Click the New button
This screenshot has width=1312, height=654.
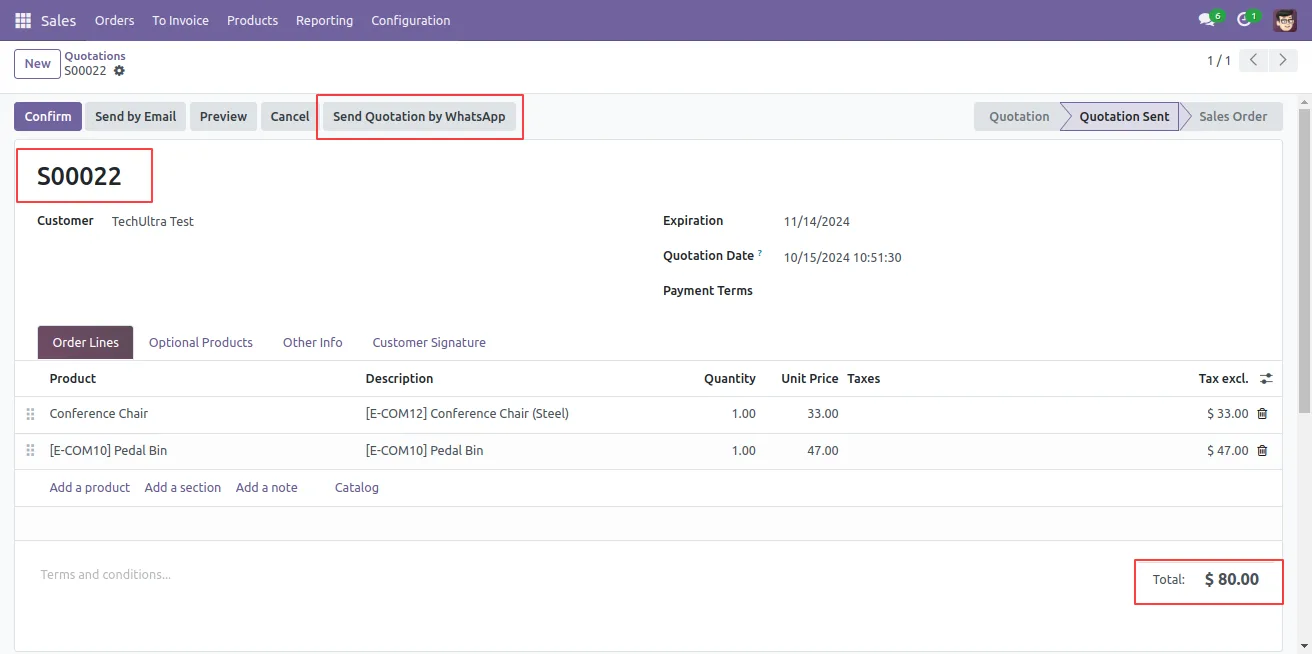tap(38, 63)
